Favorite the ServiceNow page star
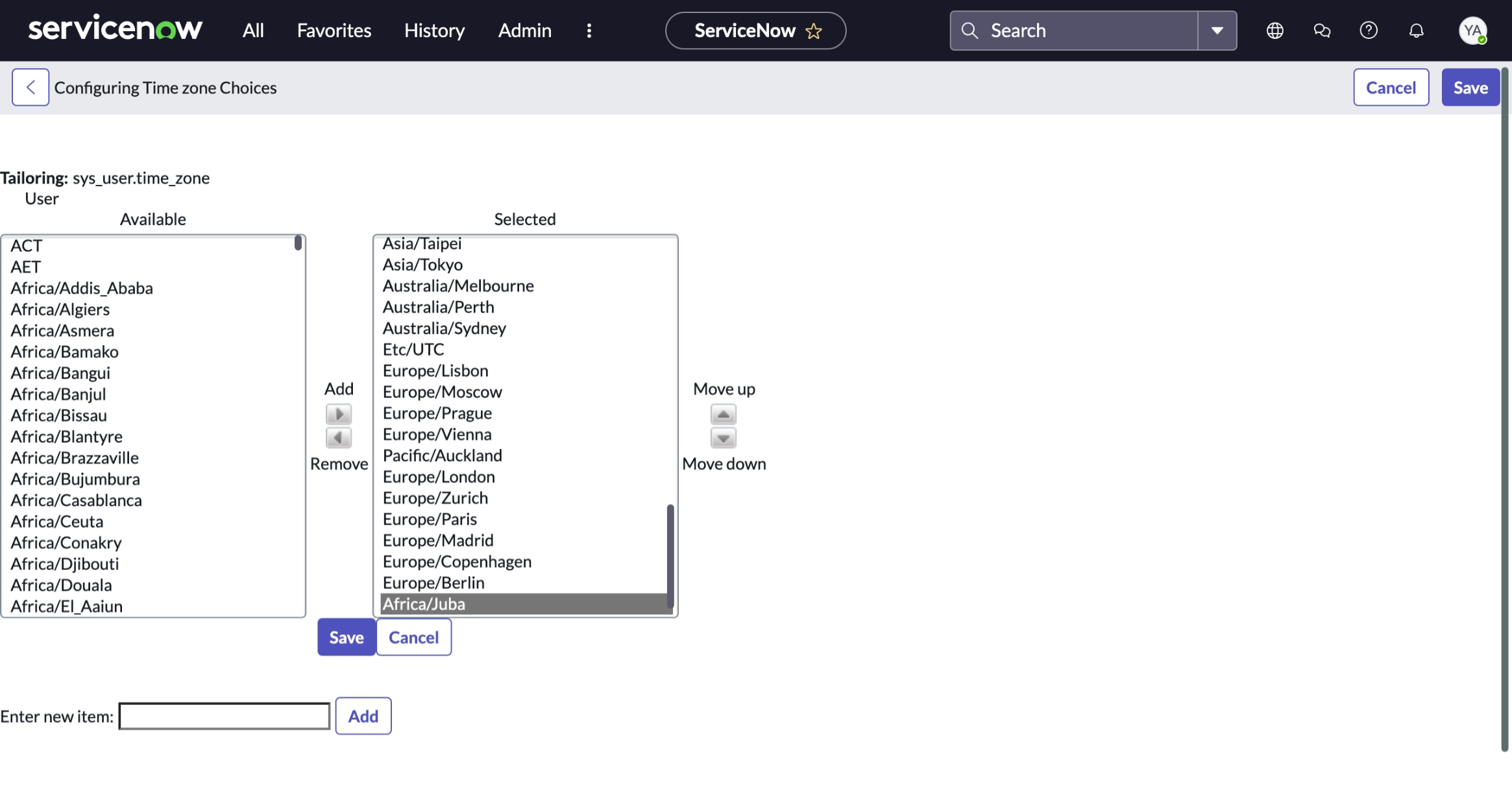The height and width of the screenshot is (803, 1512). [814, 31]
